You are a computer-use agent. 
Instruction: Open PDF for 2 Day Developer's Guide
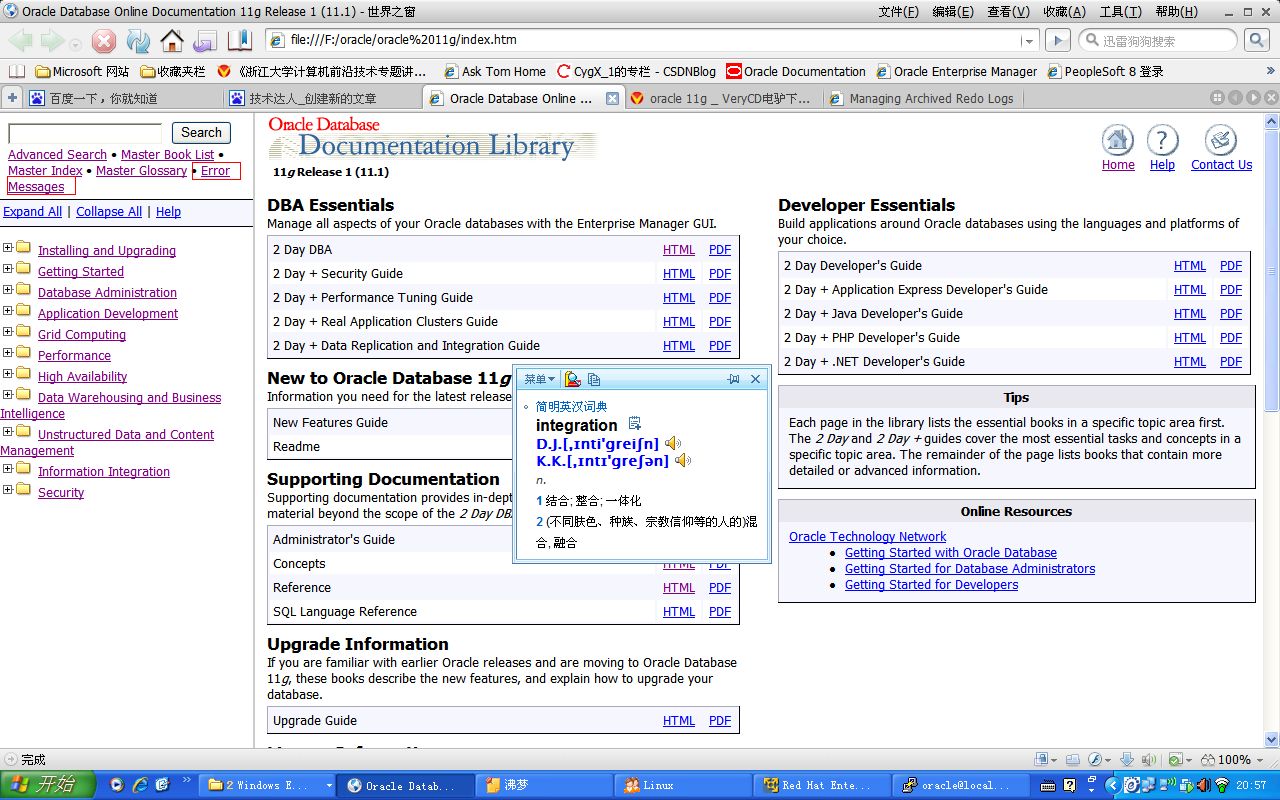pyautogui.click(x=1231, y=266)
